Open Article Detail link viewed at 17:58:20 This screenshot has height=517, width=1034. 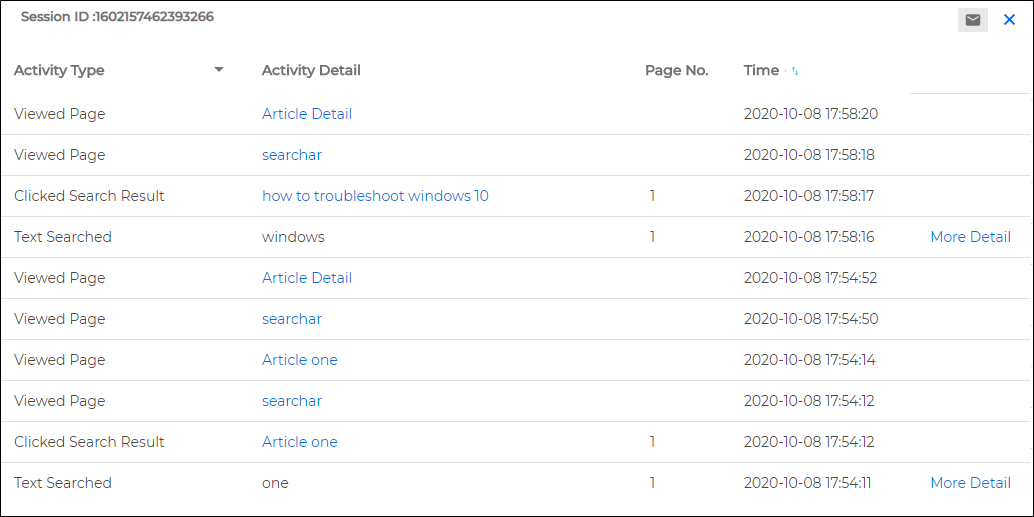[307, 114]
